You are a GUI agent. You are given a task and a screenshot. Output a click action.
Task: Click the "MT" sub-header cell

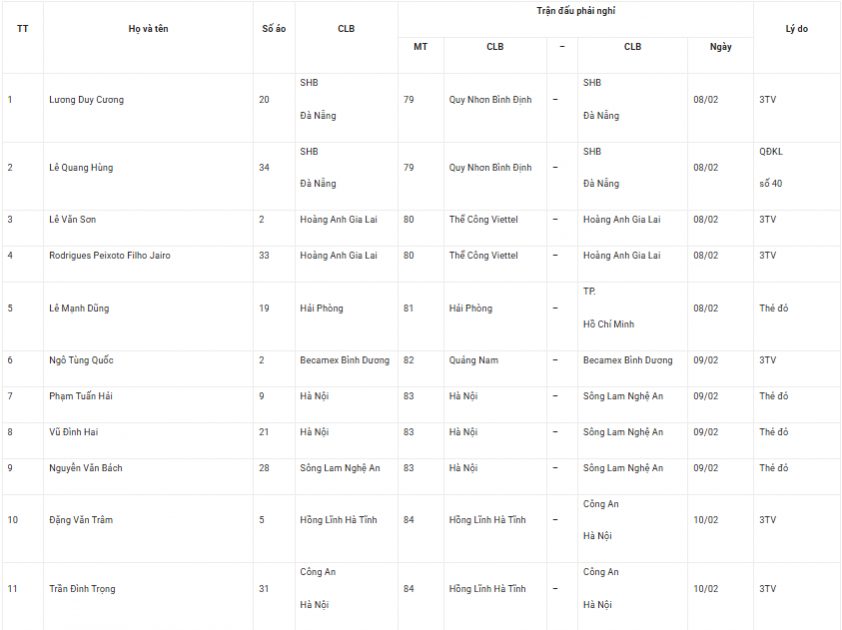click(x=420, y=47)
